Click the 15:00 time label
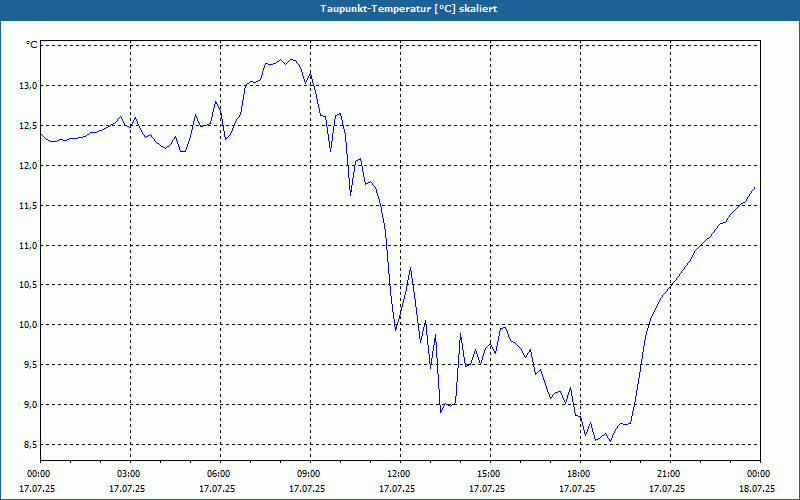 (490, 474)
